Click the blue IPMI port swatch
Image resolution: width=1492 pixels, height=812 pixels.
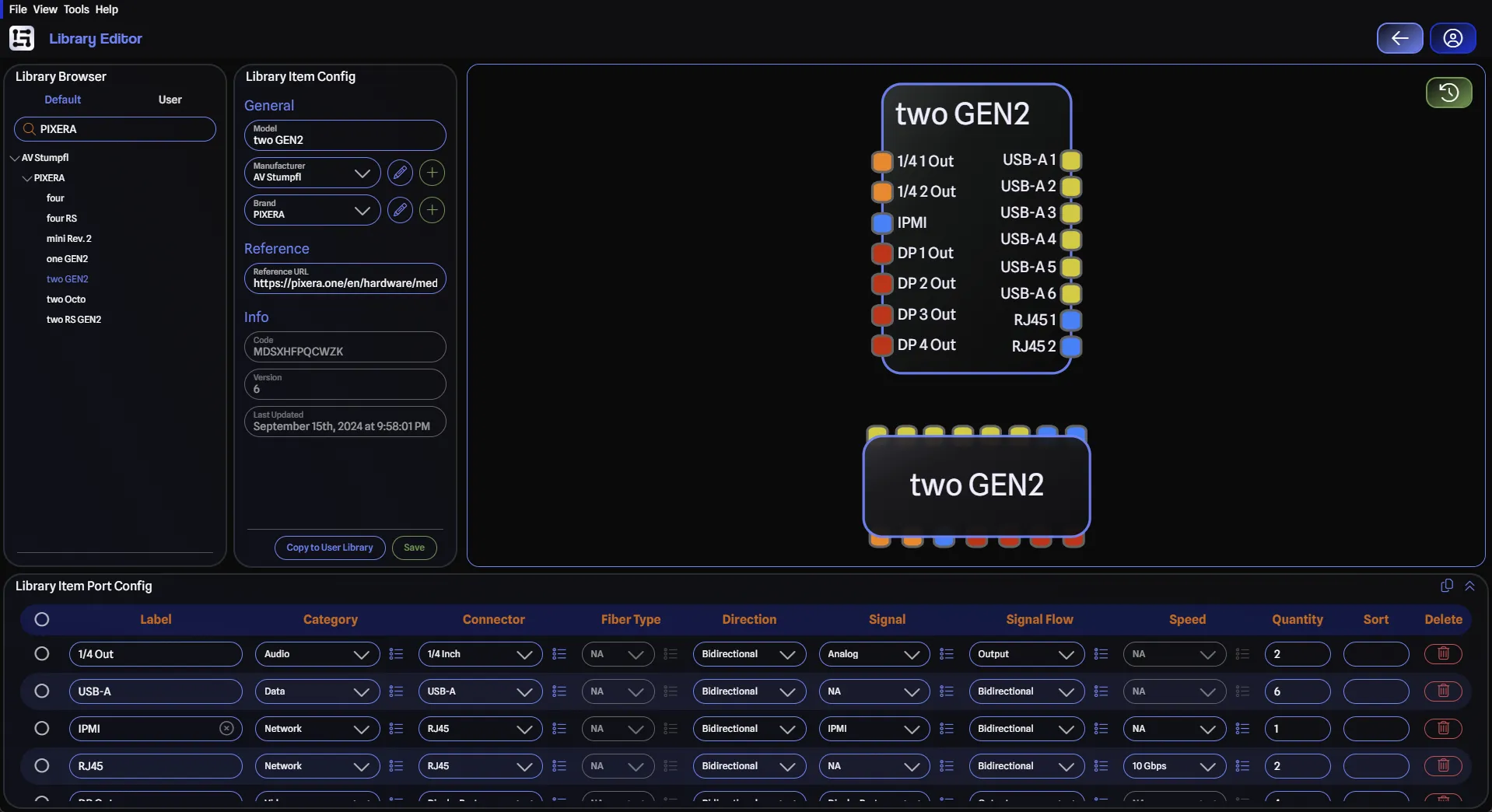point(881,222)
